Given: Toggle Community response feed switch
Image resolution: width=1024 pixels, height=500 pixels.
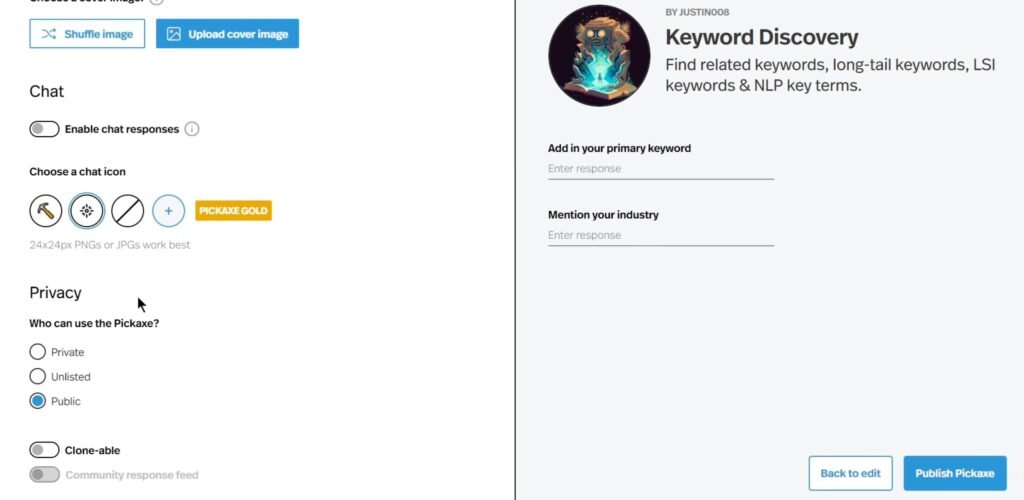Looking at the screenshot, I should point(44,475).
